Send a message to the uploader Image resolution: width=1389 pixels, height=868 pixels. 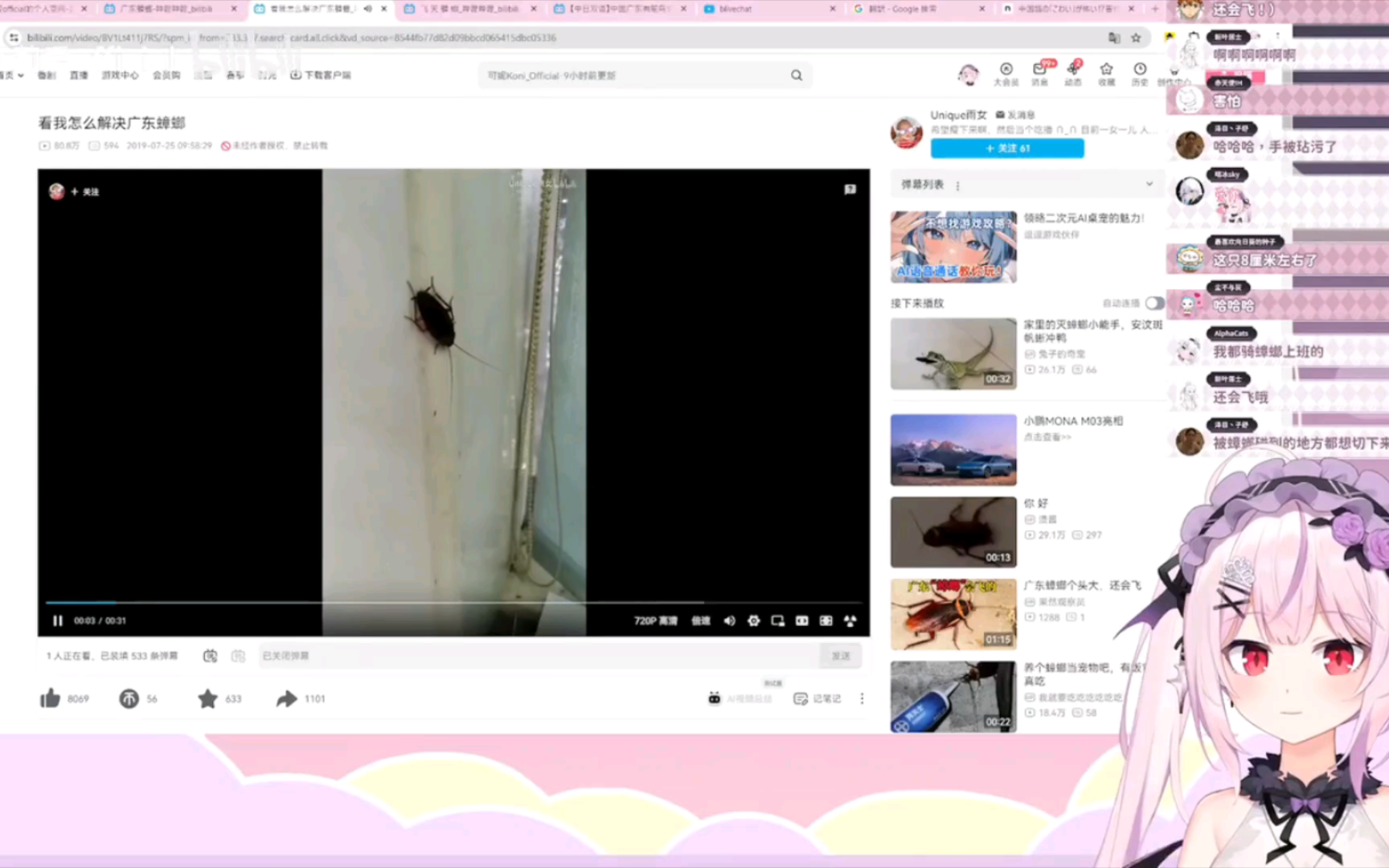tap(1015, 115)
